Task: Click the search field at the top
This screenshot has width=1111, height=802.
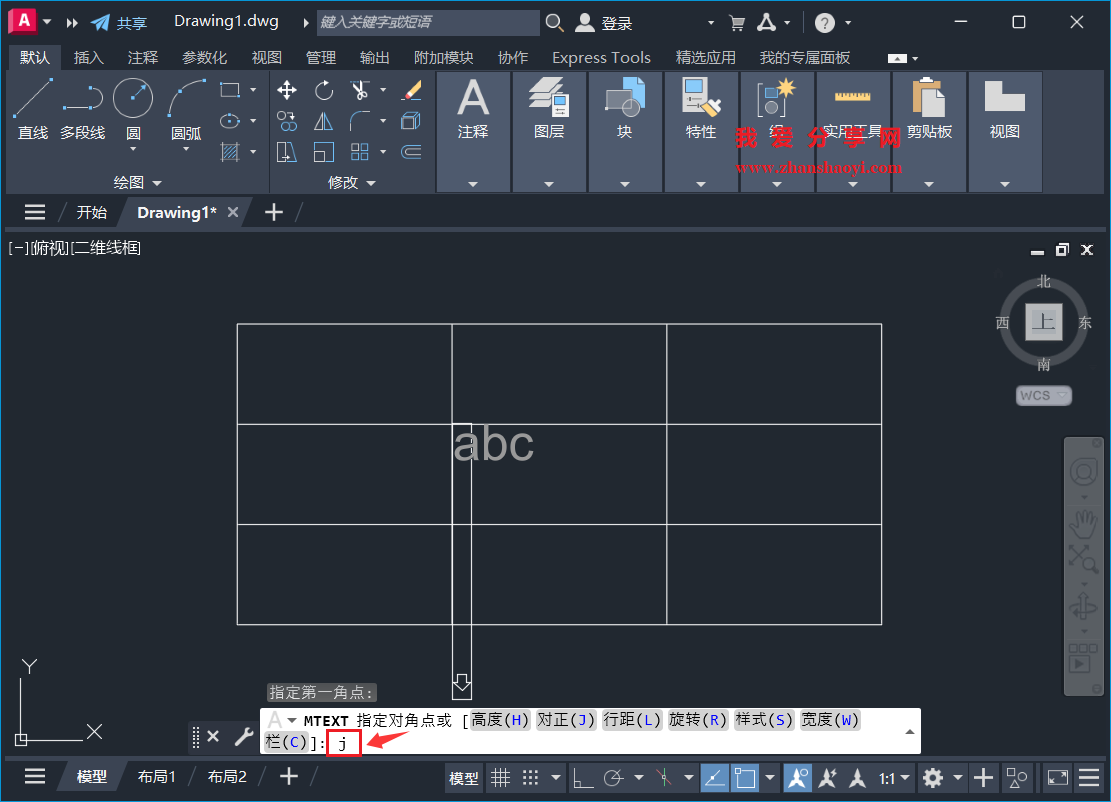Action: point(430,21)
